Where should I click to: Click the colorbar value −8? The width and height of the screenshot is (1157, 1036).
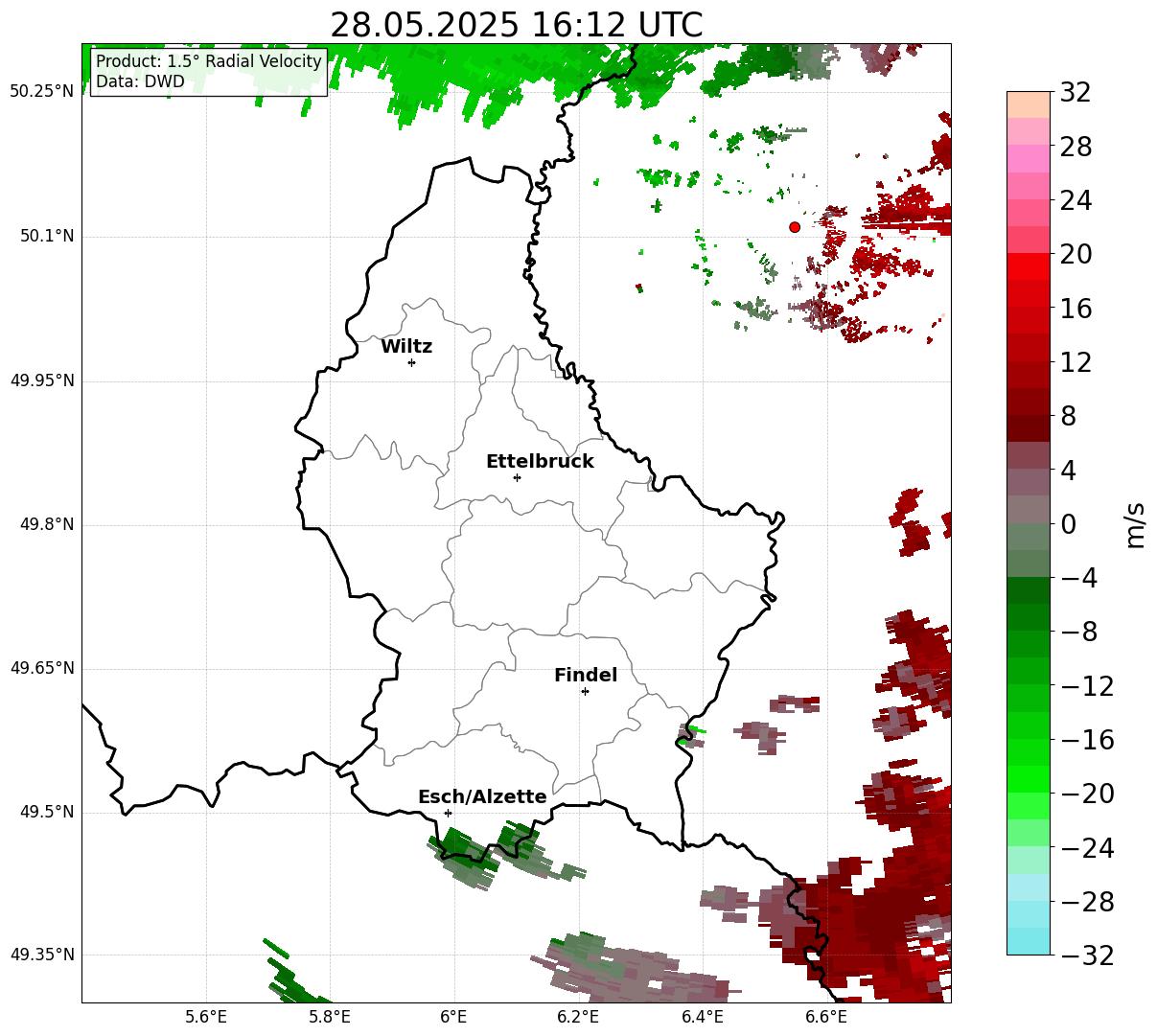tap(1079, 632)
